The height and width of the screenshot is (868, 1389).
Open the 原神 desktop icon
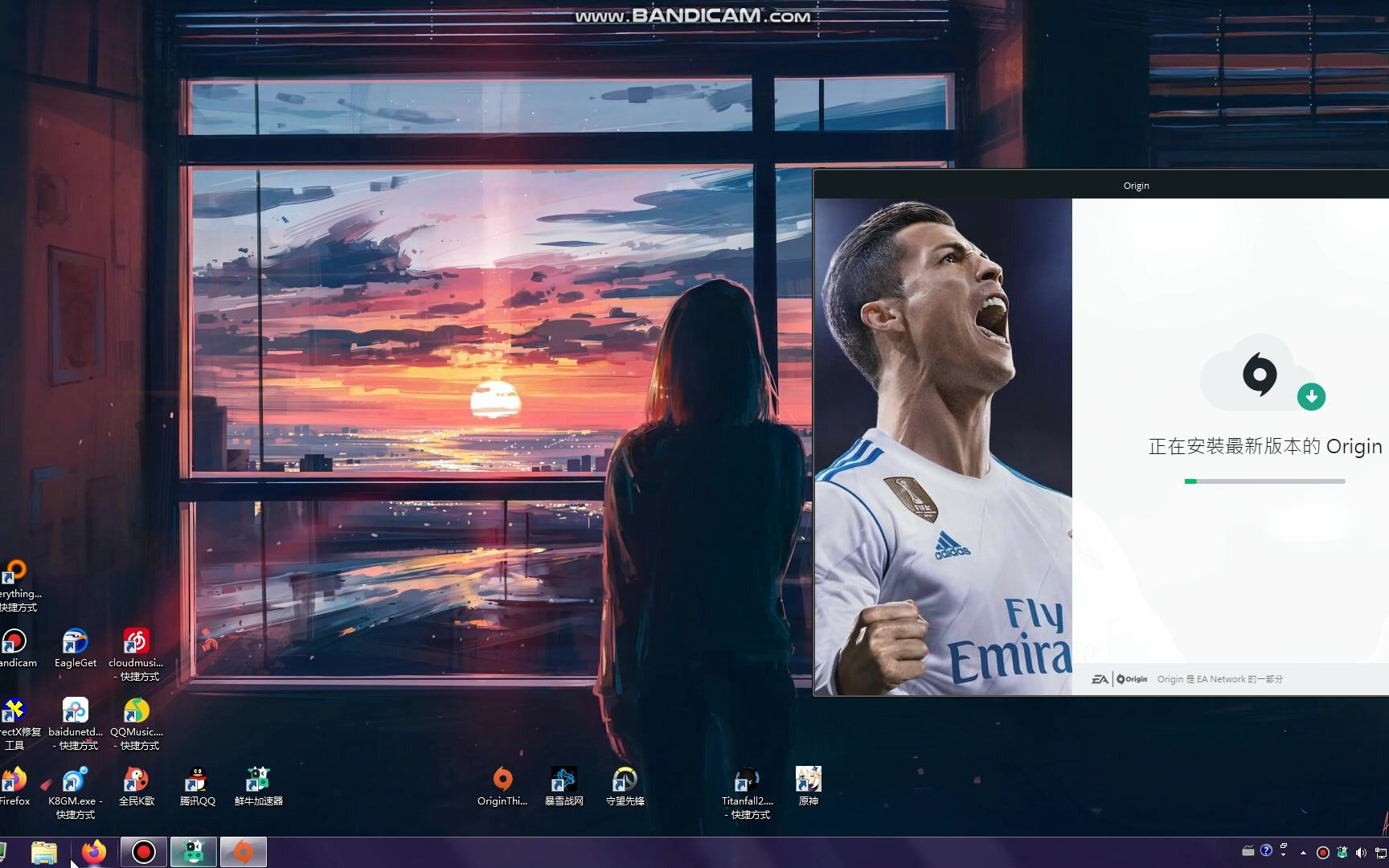pyautogui.click(x=808, y=786)
